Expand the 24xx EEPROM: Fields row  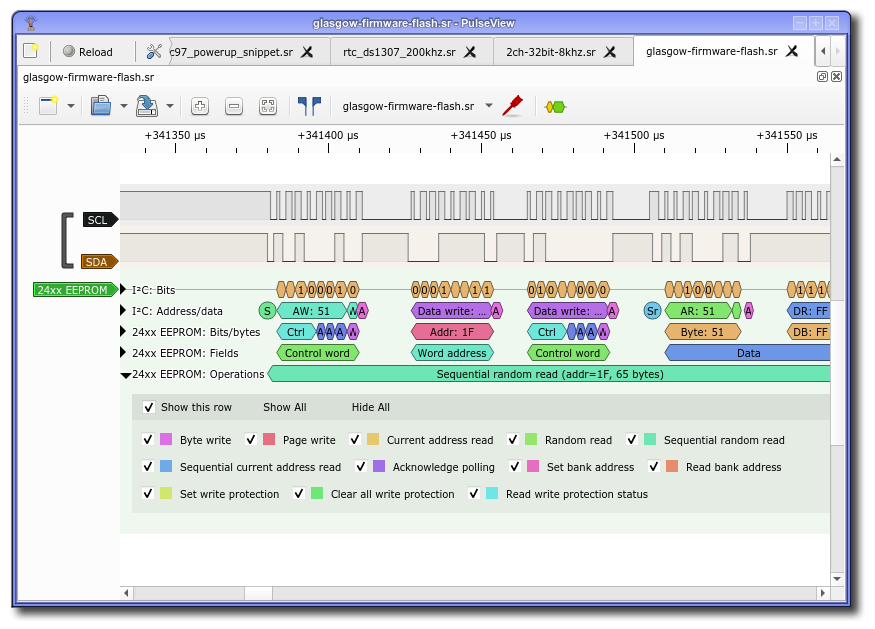[x=123, y=353]
